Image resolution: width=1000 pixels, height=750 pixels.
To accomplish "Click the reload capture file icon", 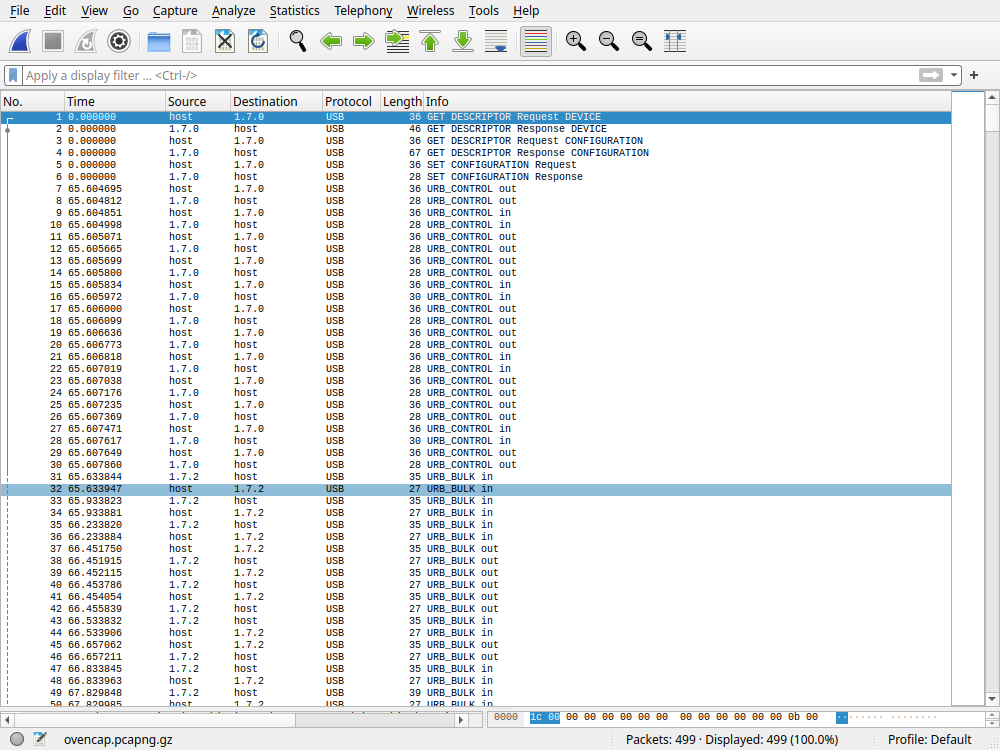I will 258,41.
